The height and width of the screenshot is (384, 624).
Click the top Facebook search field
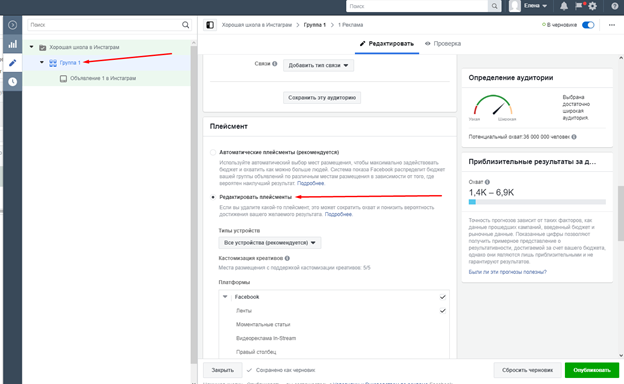(x=417, y=6)
